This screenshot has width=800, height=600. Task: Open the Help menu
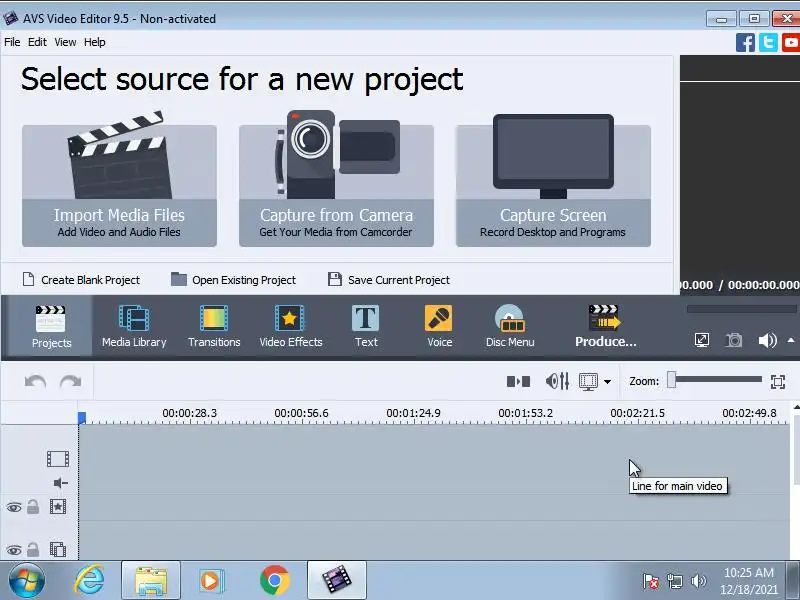[95, 42]
